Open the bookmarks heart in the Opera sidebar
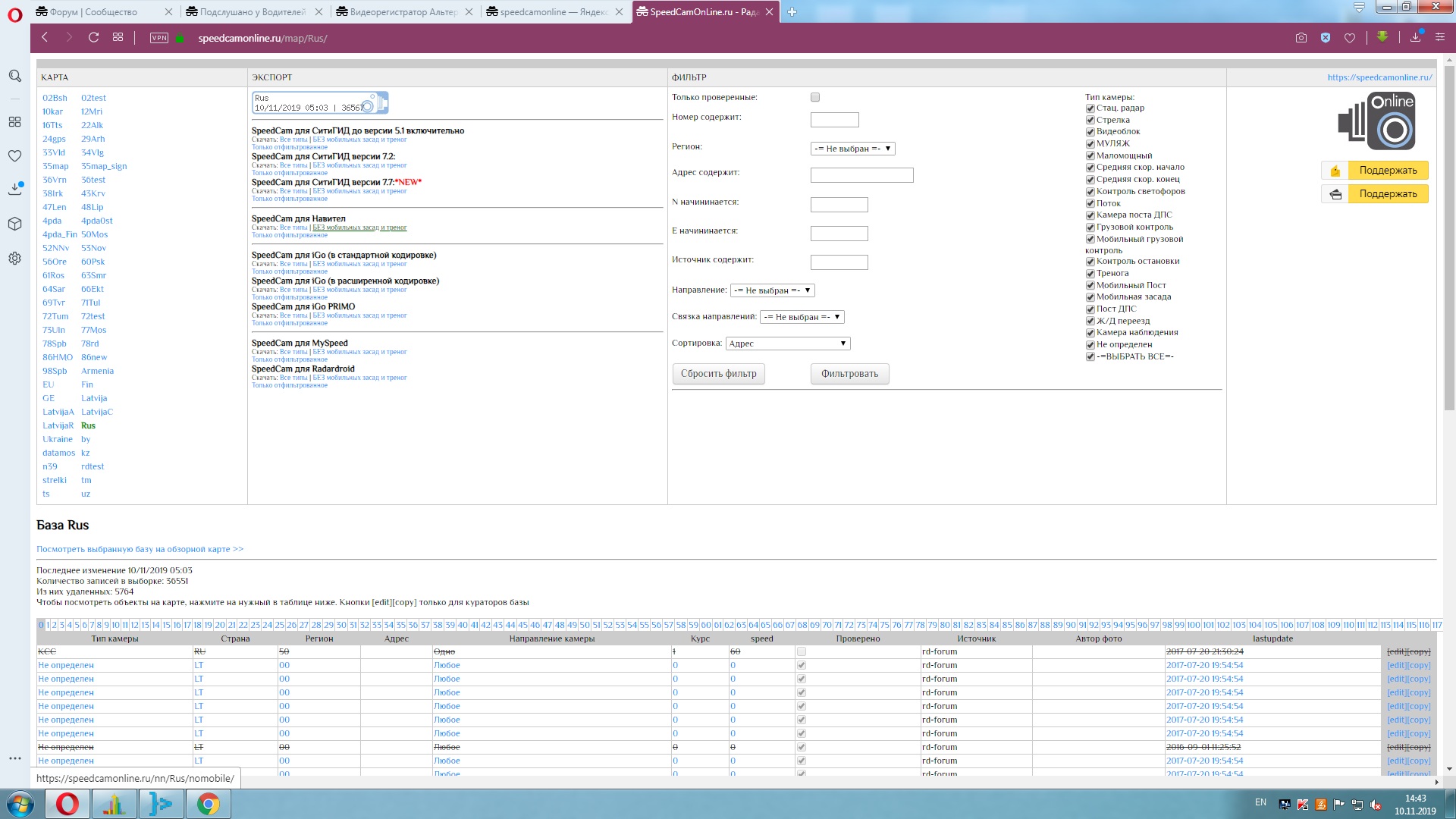The height and width of the screenshot is (819, 1456). pos(14,155)
